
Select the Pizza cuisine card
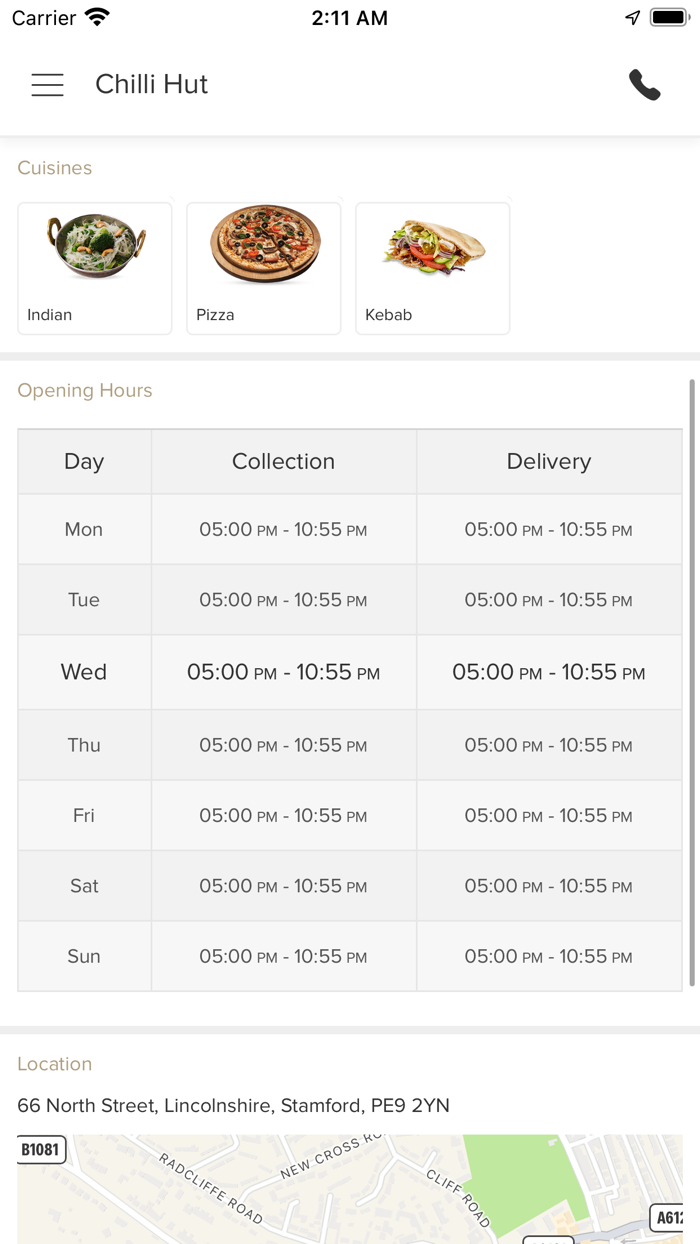[x=264, y=268]
